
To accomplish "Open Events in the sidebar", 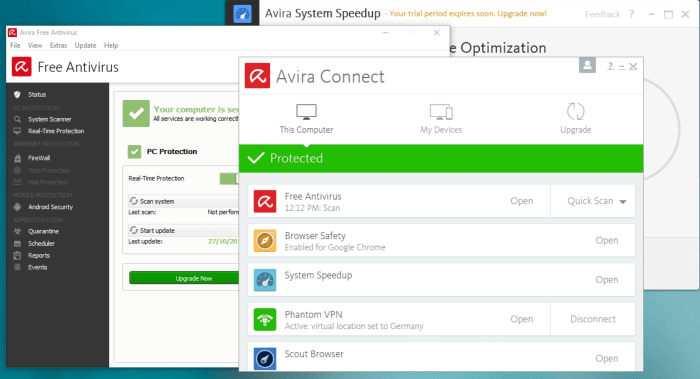I will (x=38, y=267).
